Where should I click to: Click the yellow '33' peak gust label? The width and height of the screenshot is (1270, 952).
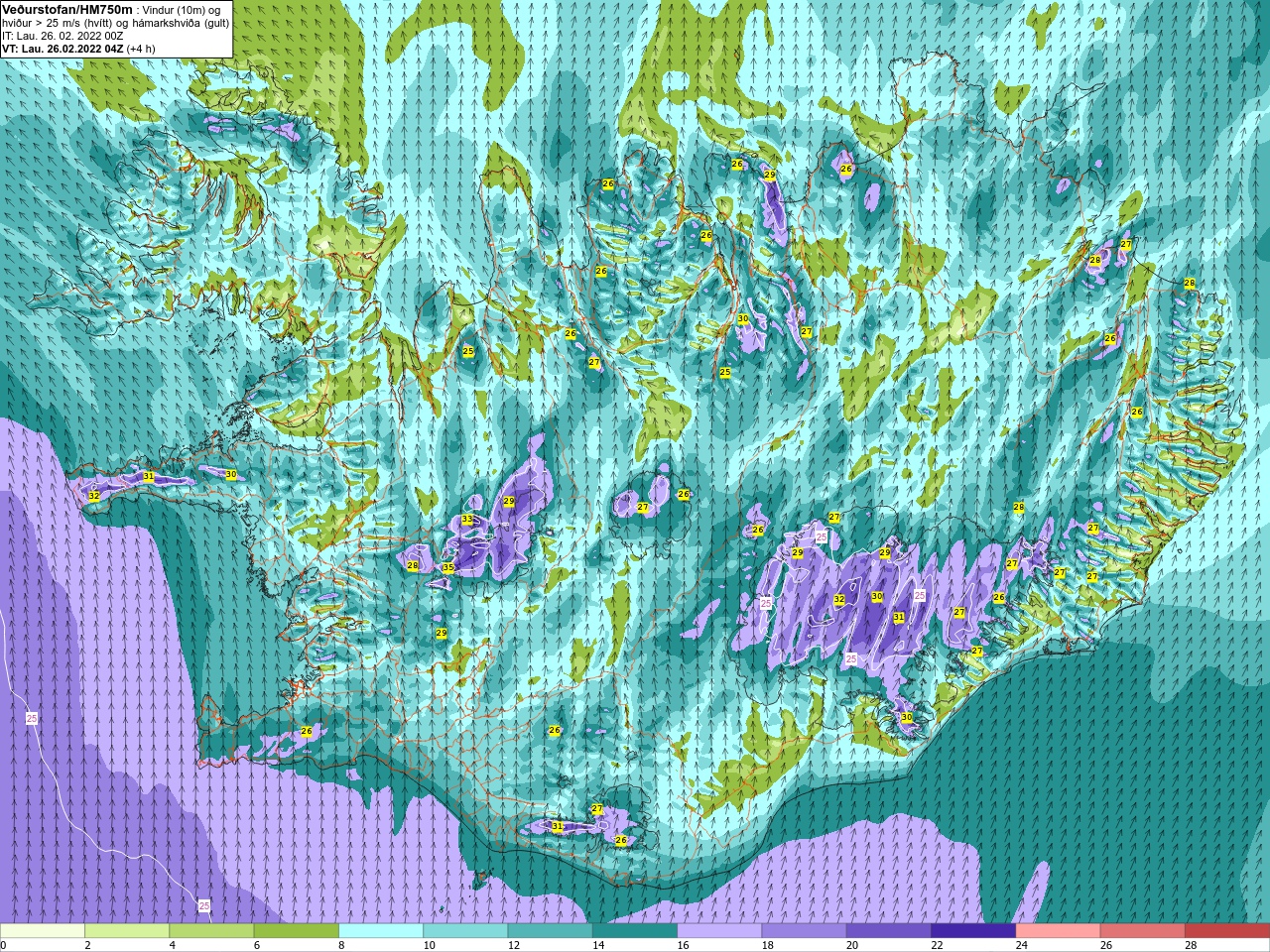pos(467,520)
